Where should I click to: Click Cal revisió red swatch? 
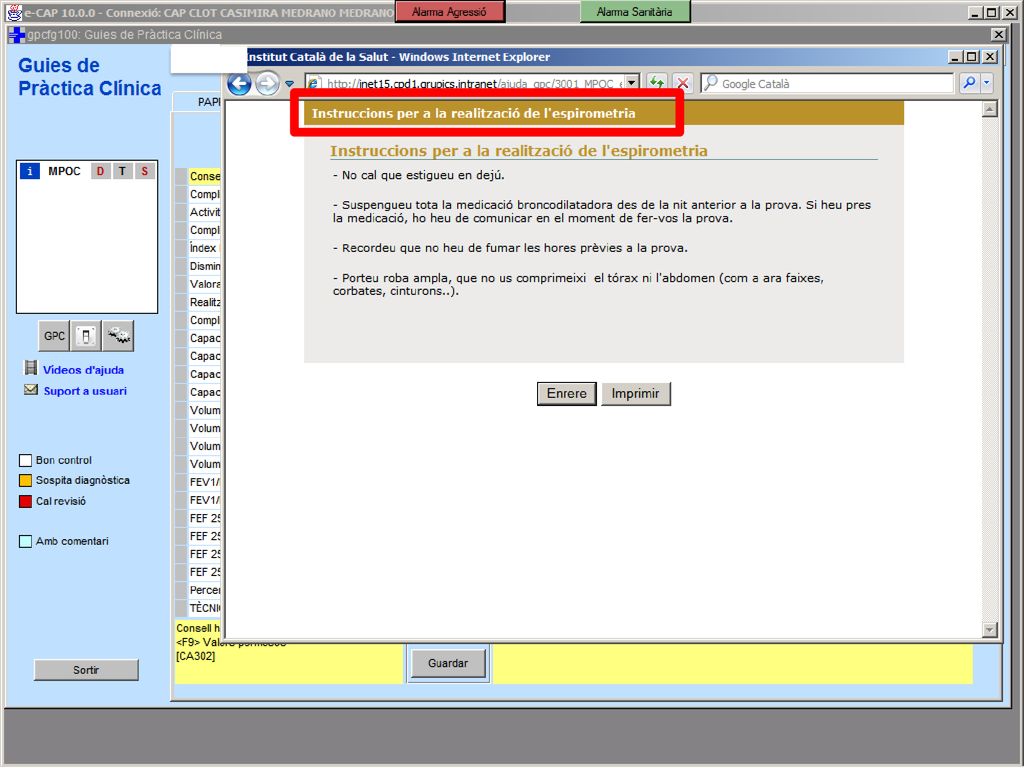click(25, 502)
